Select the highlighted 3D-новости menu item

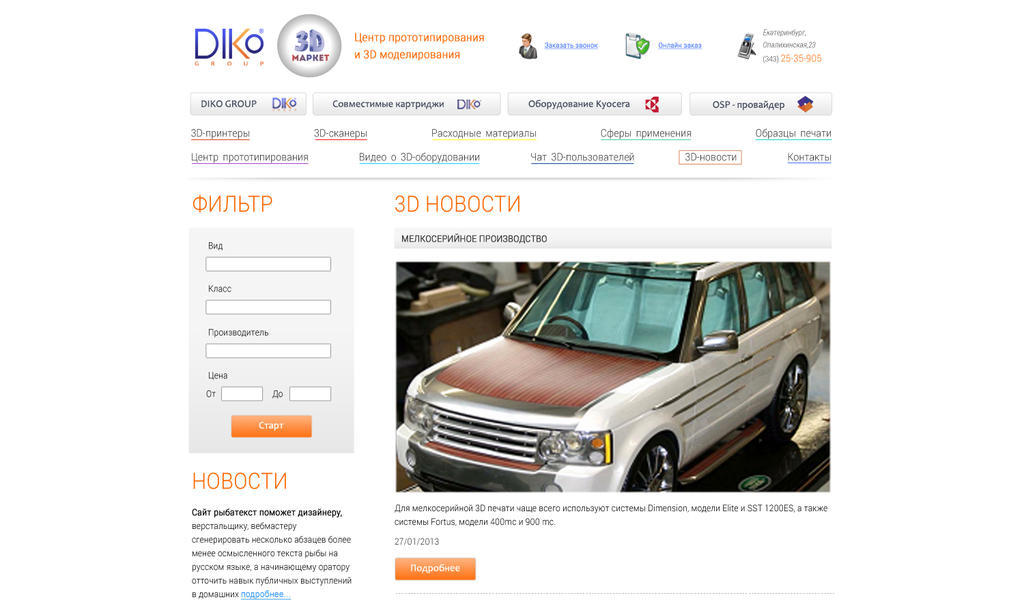pos(710,157)
